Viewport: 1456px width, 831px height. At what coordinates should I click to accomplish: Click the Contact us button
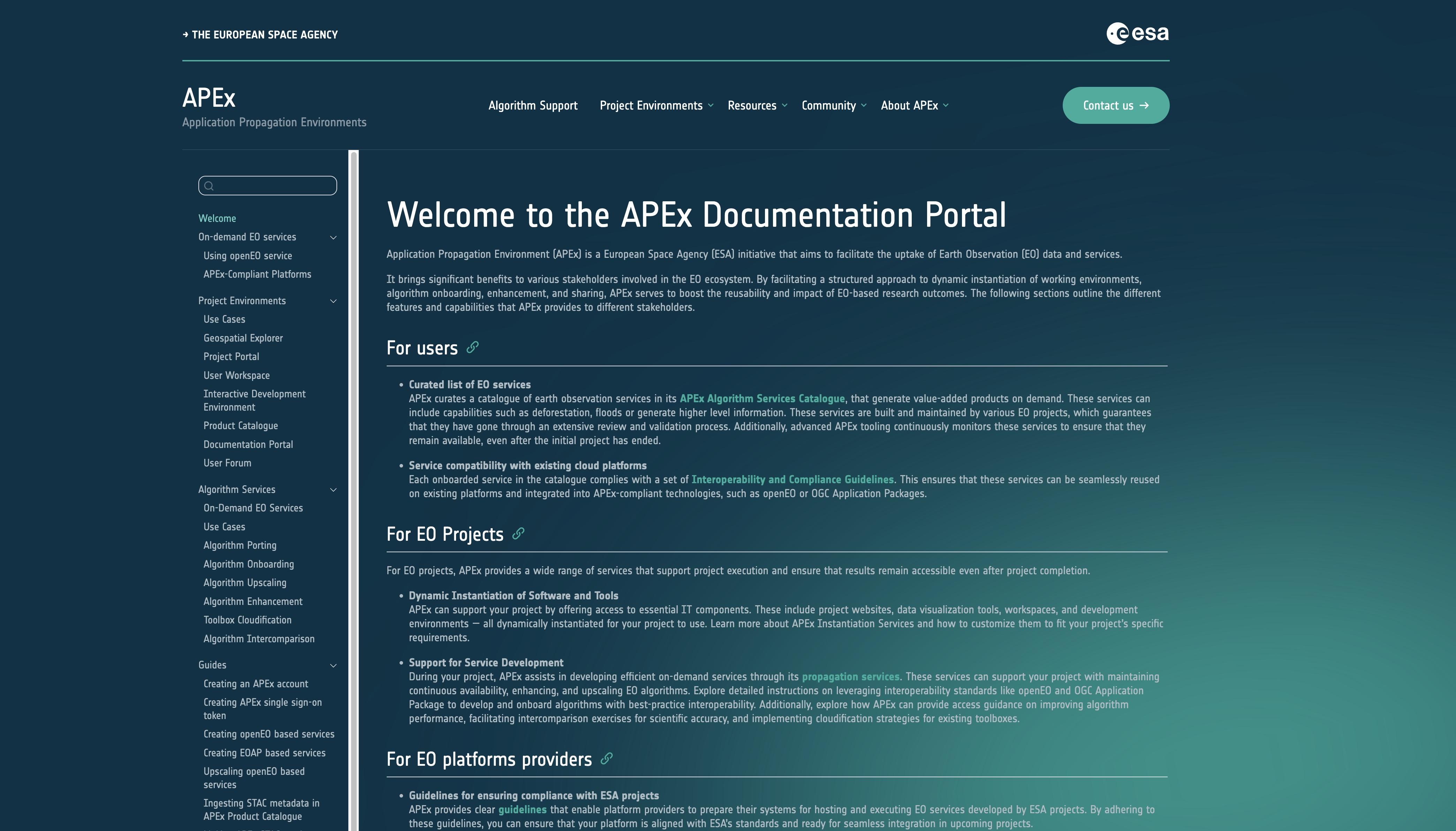tap(1115, 106)
